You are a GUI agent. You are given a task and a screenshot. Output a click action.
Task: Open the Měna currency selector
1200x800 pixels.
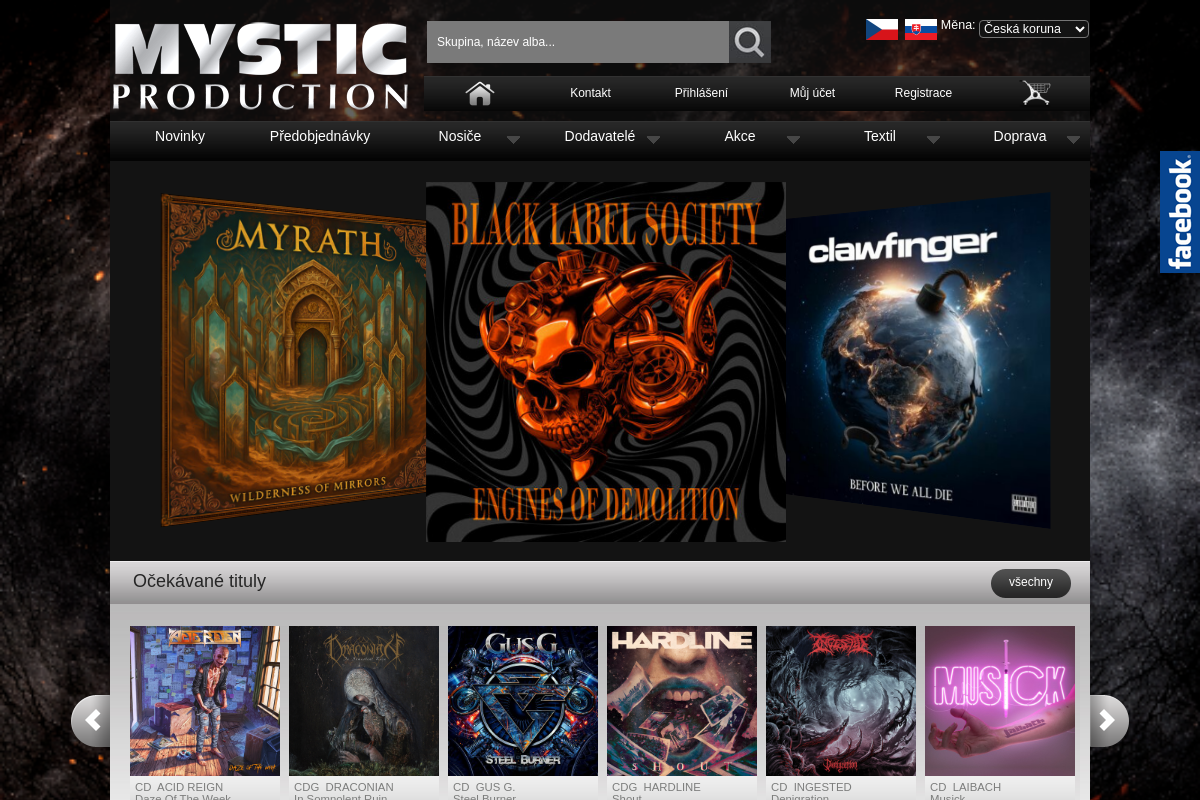tap(1033, 29)
